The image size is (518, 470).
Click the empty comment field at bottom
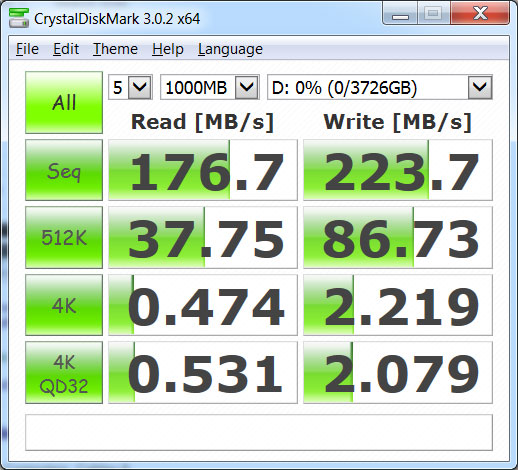pos(259,432)
